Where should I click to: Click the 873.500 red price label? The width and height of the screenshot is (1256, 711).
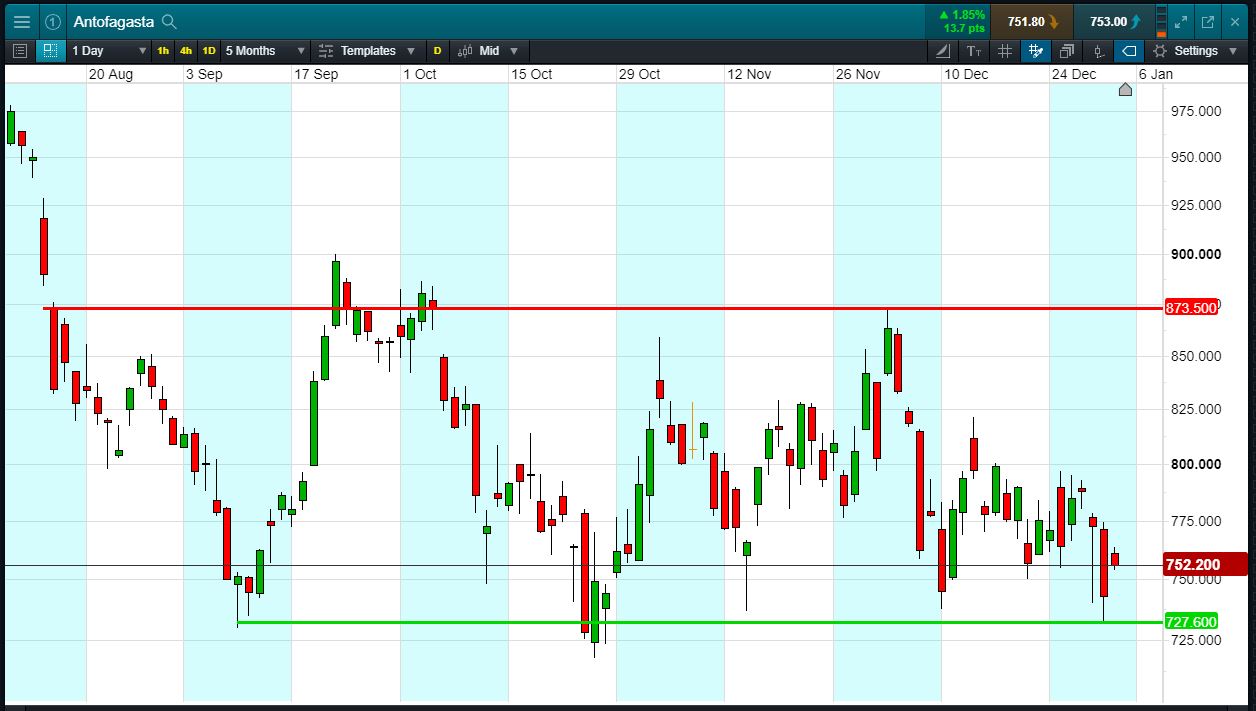point(1191,308)
